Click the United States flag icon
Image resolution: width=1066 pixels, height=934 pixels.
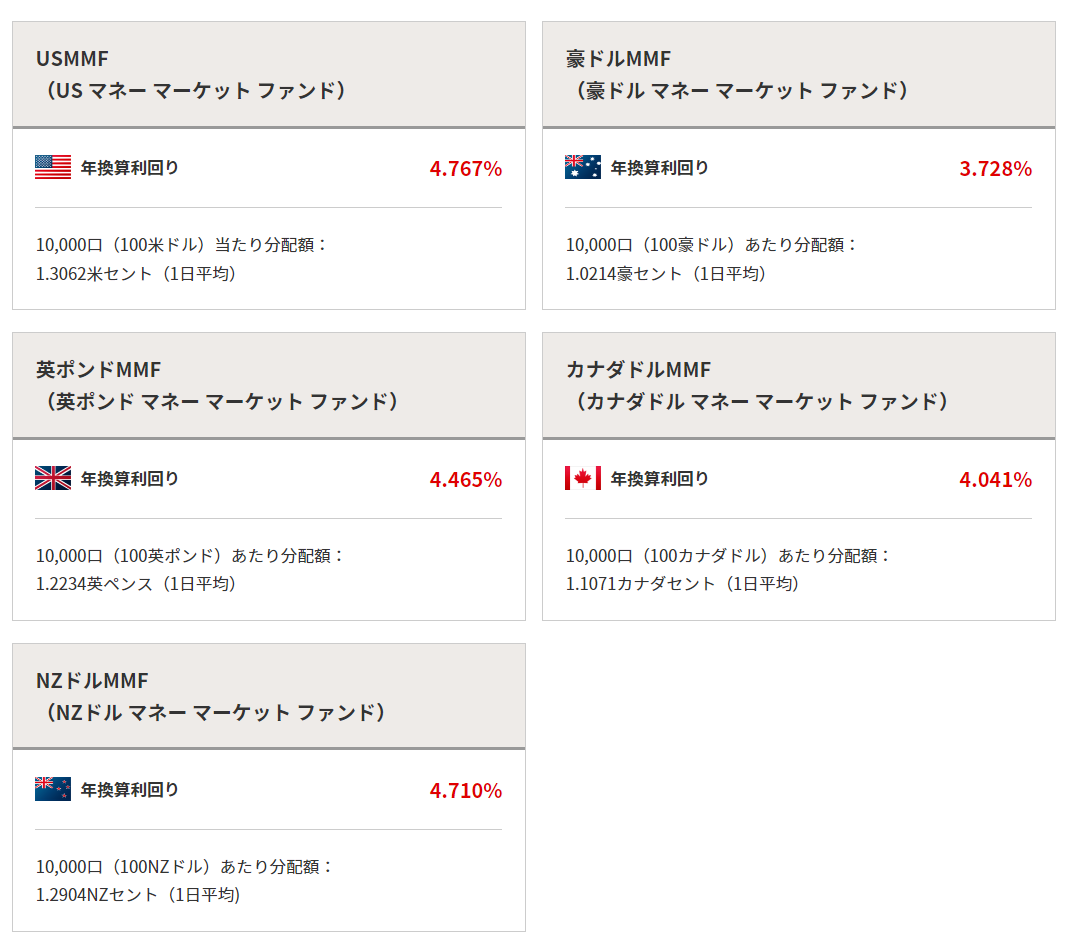(x=53, y=167)
